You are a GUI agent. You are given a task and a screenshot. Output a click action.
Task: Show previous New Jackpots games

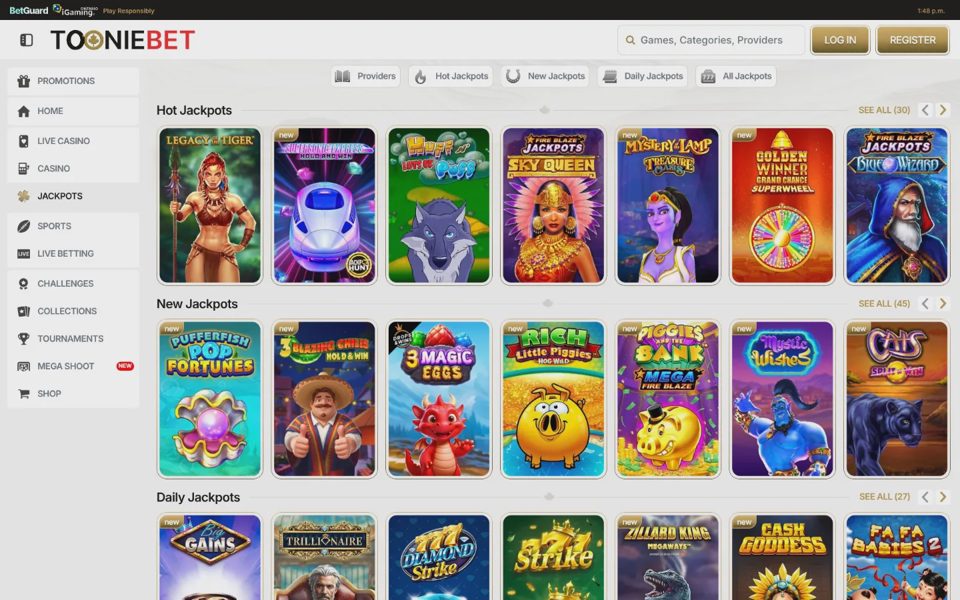point(925,304)
